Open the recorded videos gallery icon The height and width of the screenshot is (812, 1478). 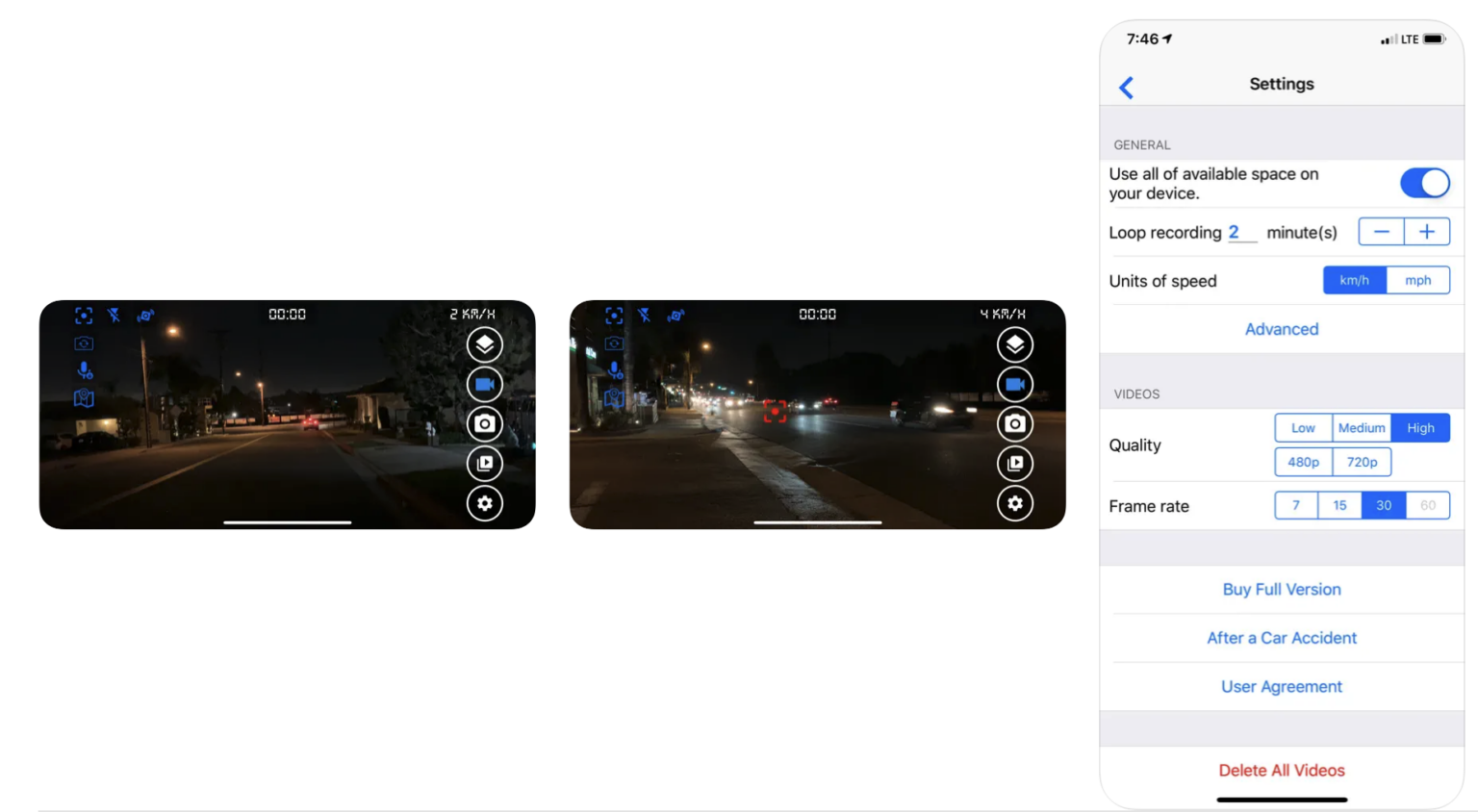point(484,463)
